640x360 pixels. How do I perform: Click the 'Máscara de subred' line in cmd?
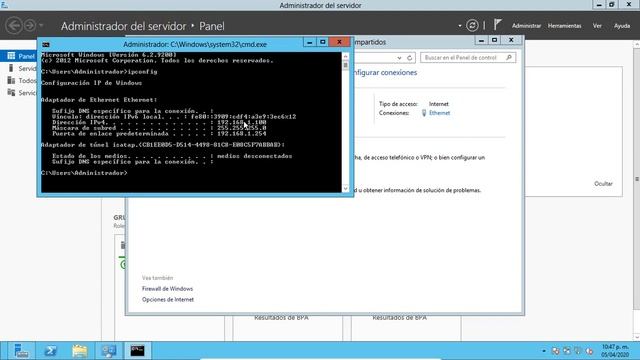click(x=159, y=128)
